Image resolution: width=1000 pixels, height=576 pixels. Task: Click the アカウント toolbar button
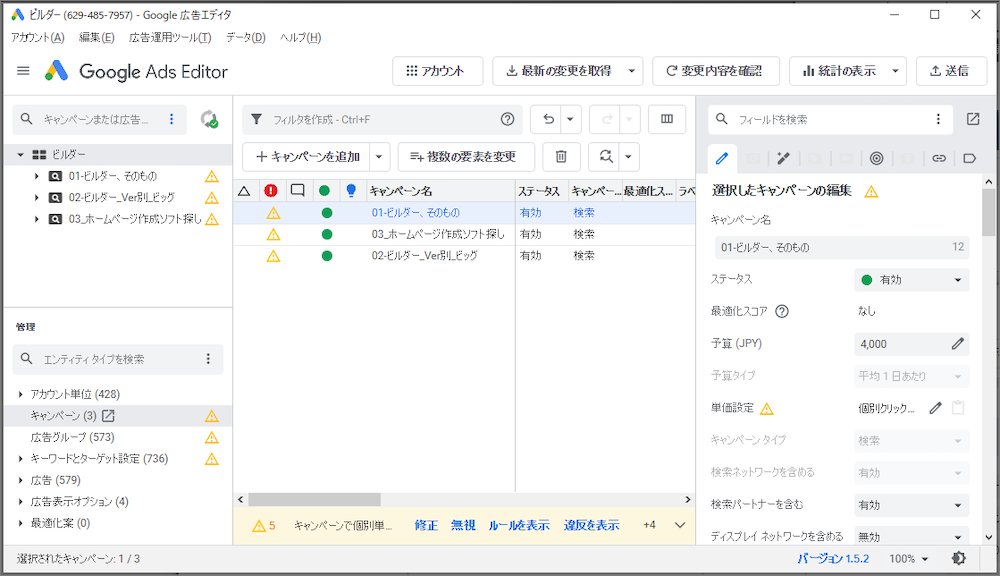tap(438, 71)
